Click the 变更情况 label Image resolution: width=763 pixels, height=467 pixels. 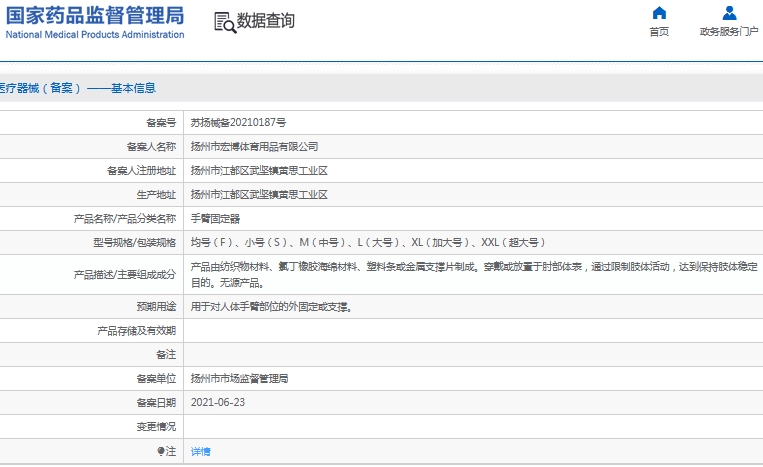(x=156, y=427)
